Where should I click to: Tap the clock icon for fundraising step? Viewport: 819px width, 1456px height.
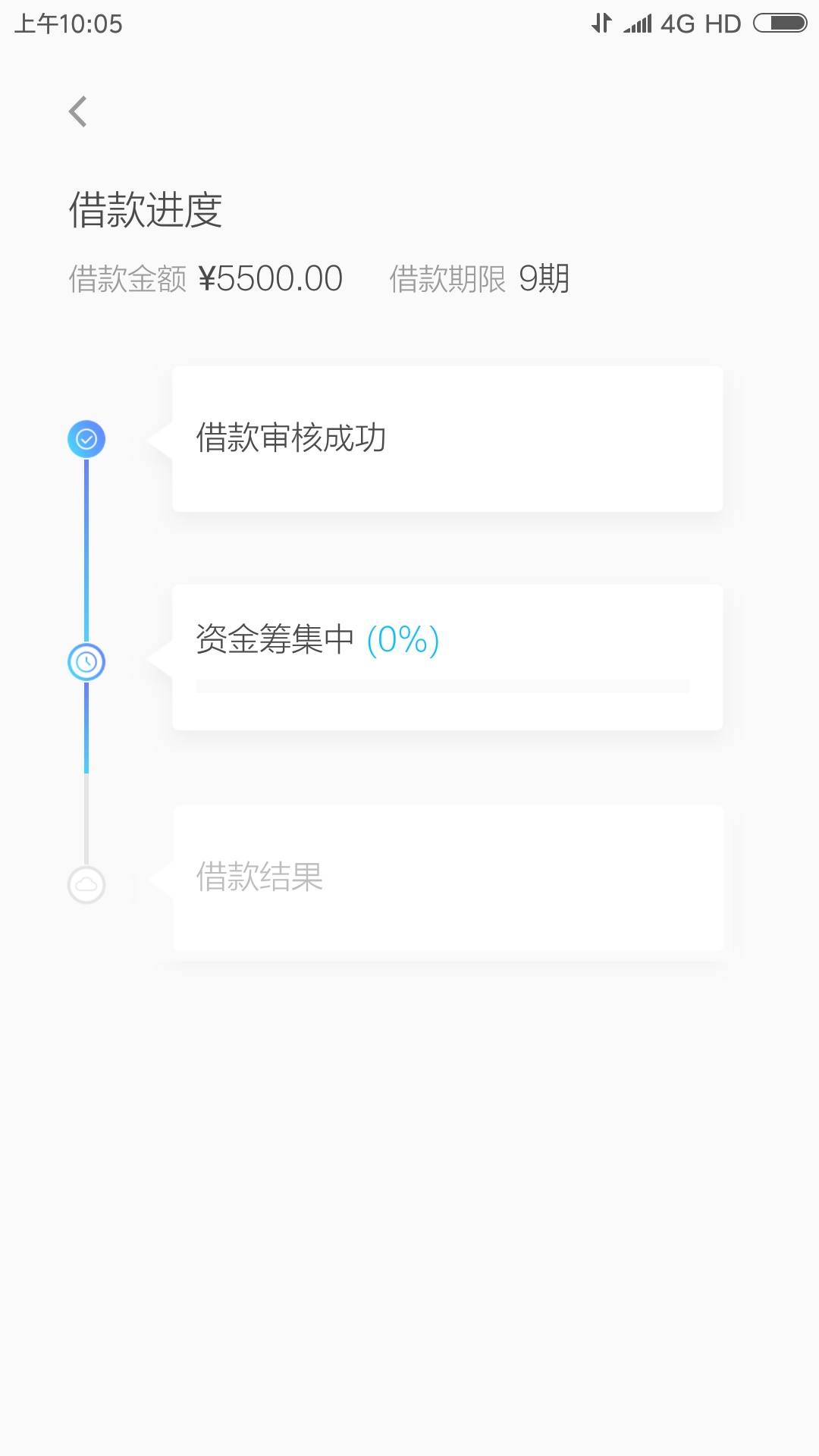pyautogui.click(x=86, y=662)
